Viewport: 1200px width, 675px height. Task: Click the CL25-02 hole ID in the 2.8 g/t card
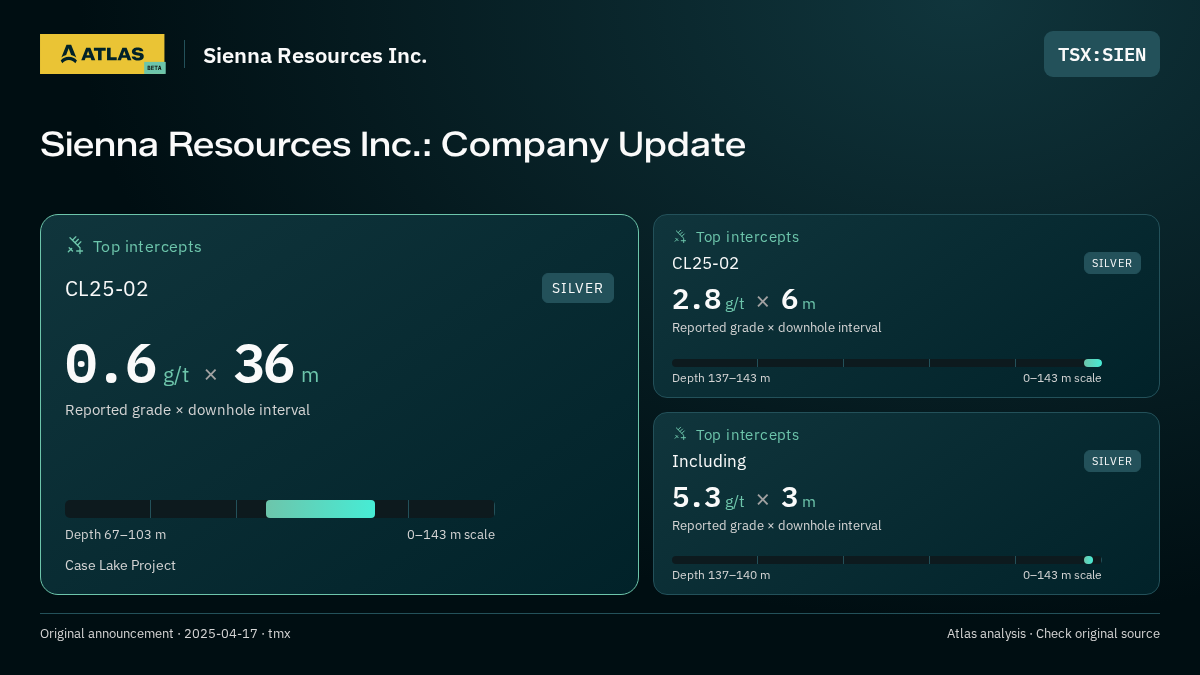705,263
